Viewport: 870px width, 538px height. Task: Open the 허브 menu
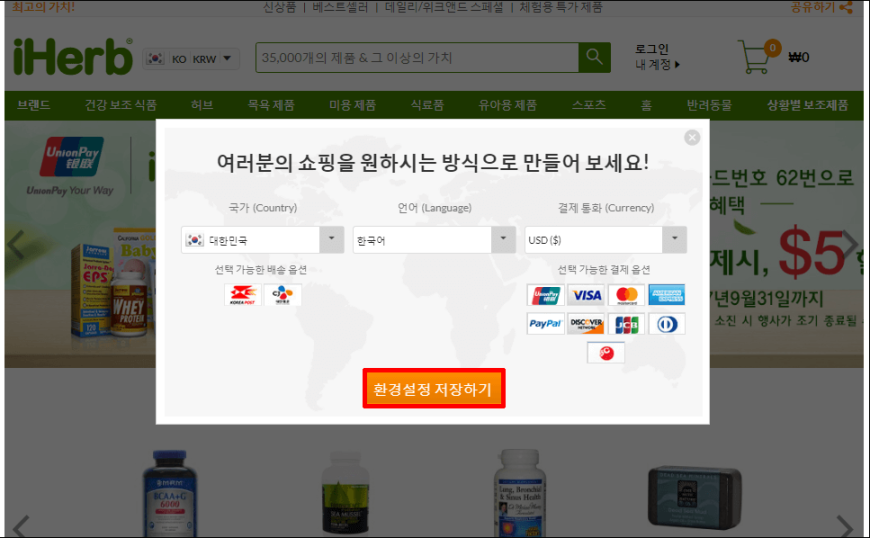[202, 105]
